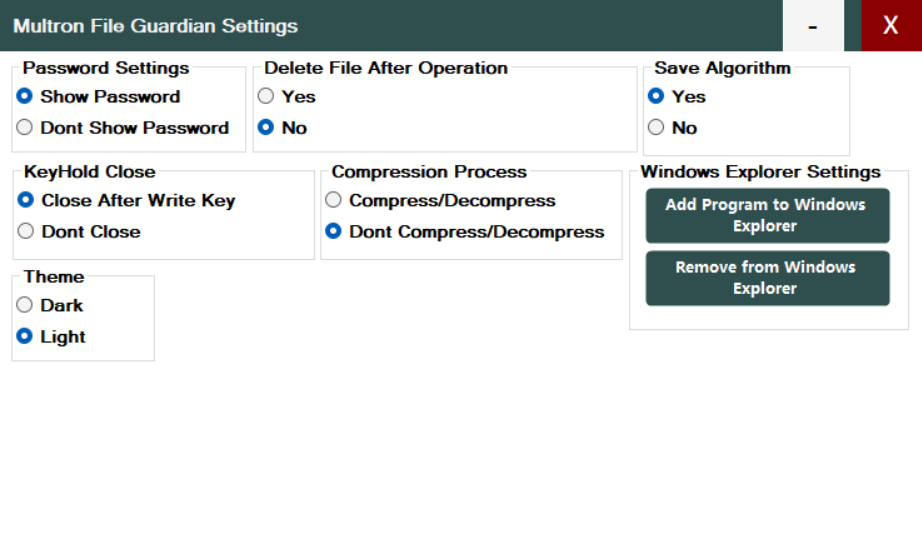Choose No under Save Algorithm

tap(673, 128)
